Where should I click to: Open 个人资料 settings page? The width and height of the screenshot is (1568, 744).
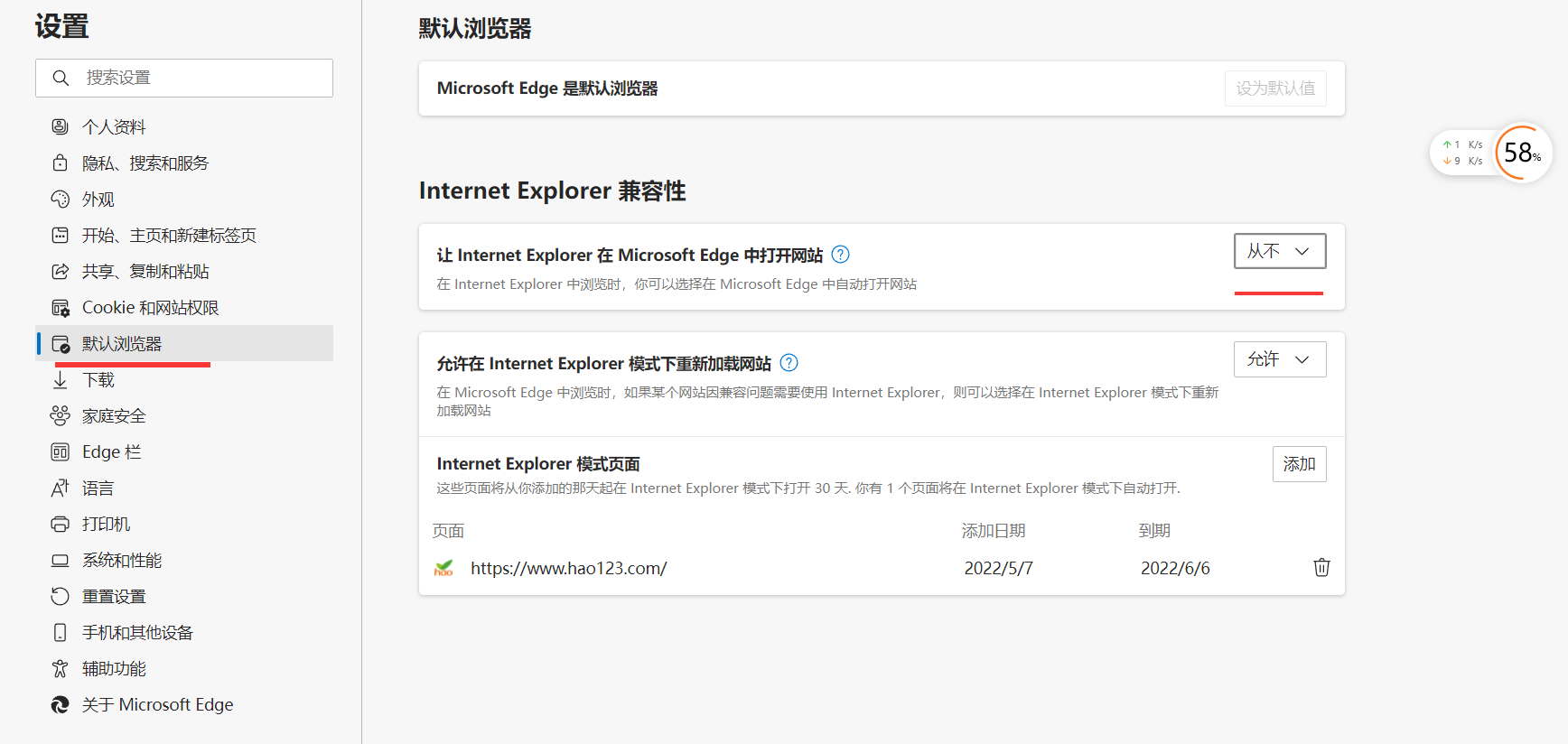point(184,126)
